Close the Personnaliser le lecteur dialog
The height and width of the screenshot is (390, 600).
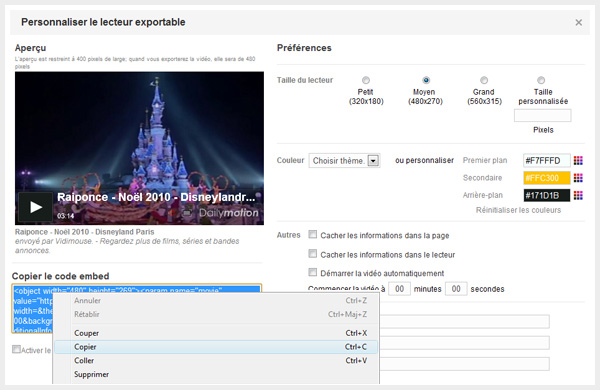pyautogui.click(x=579, y=23)
